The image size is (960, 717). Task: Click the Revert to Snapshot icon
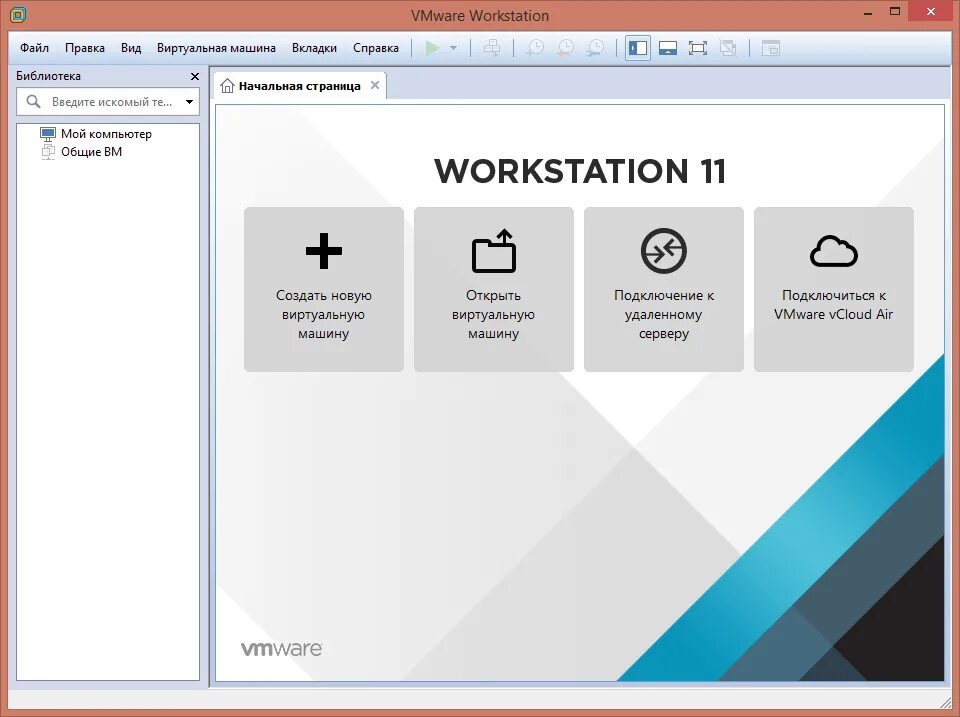[x=565, y=48]
